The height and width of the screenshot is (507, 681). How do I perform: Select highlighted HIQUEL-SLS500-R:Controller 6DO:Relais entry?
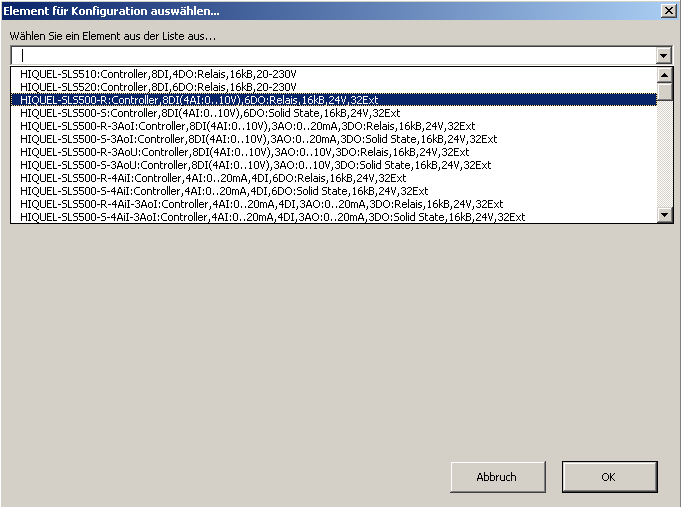[x=334, y=100]
